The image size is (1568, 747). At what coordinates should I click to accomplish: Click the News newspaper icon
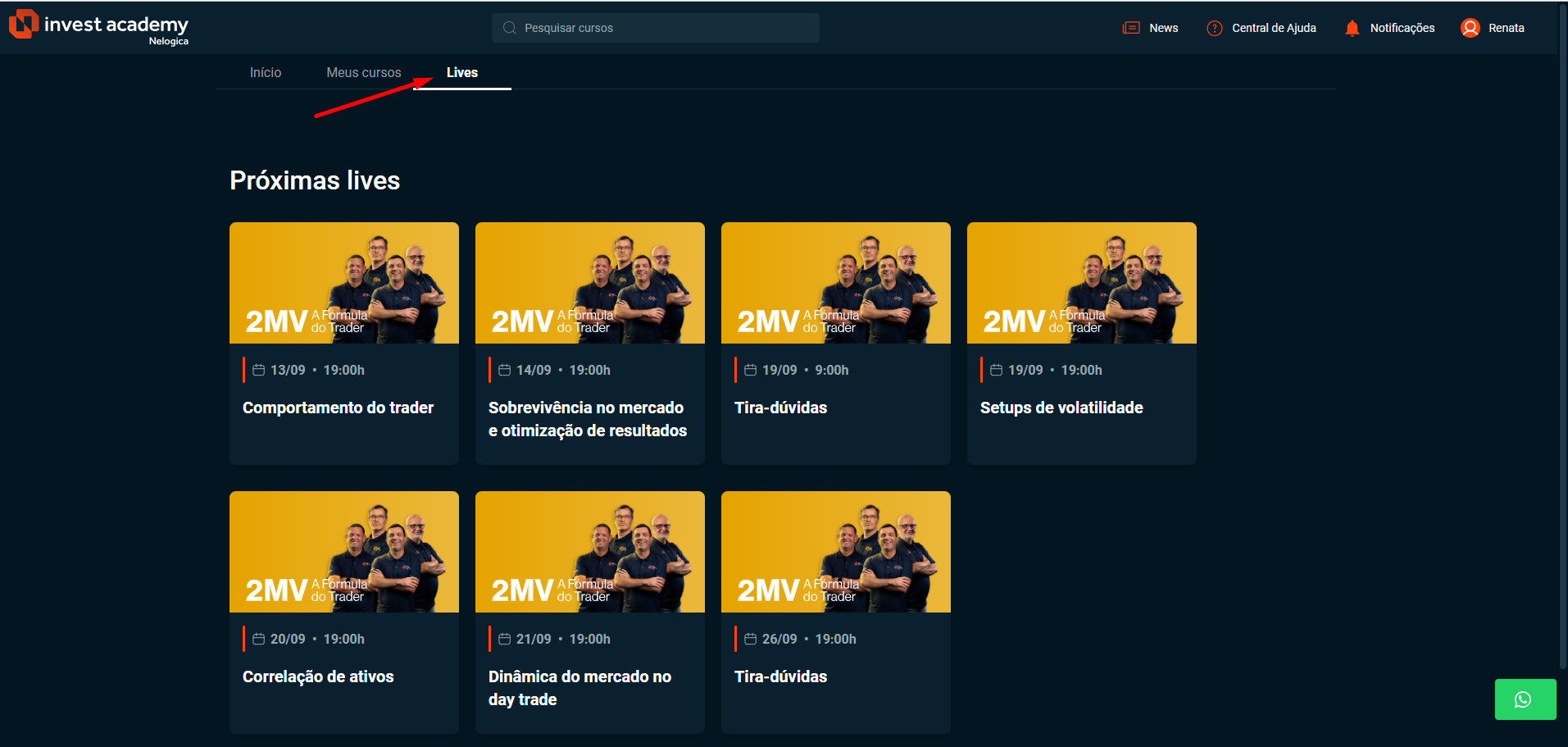[x=1131, y=28]
